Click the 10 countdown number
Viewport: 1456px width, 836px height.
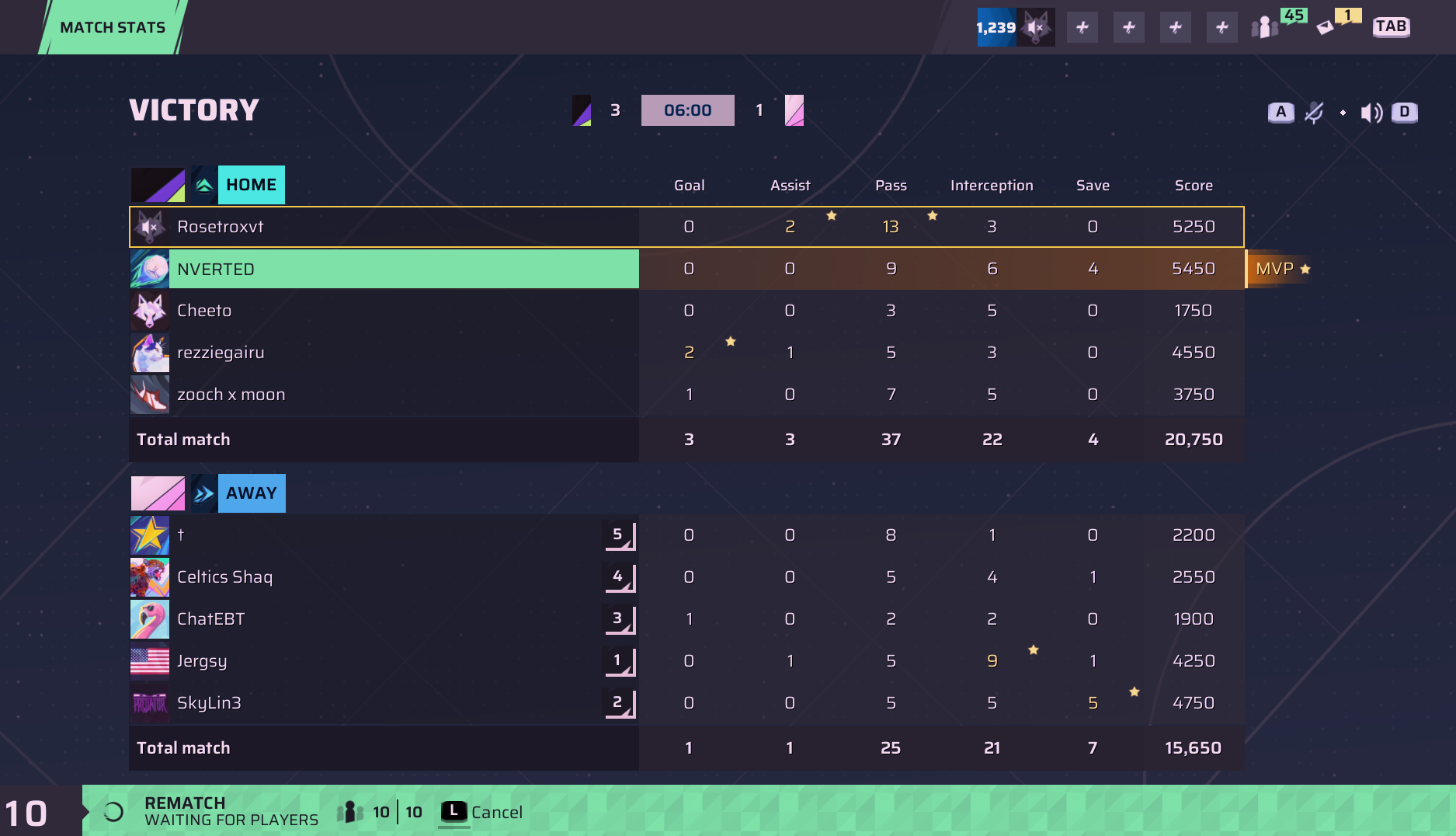click(x=26, y=813)
